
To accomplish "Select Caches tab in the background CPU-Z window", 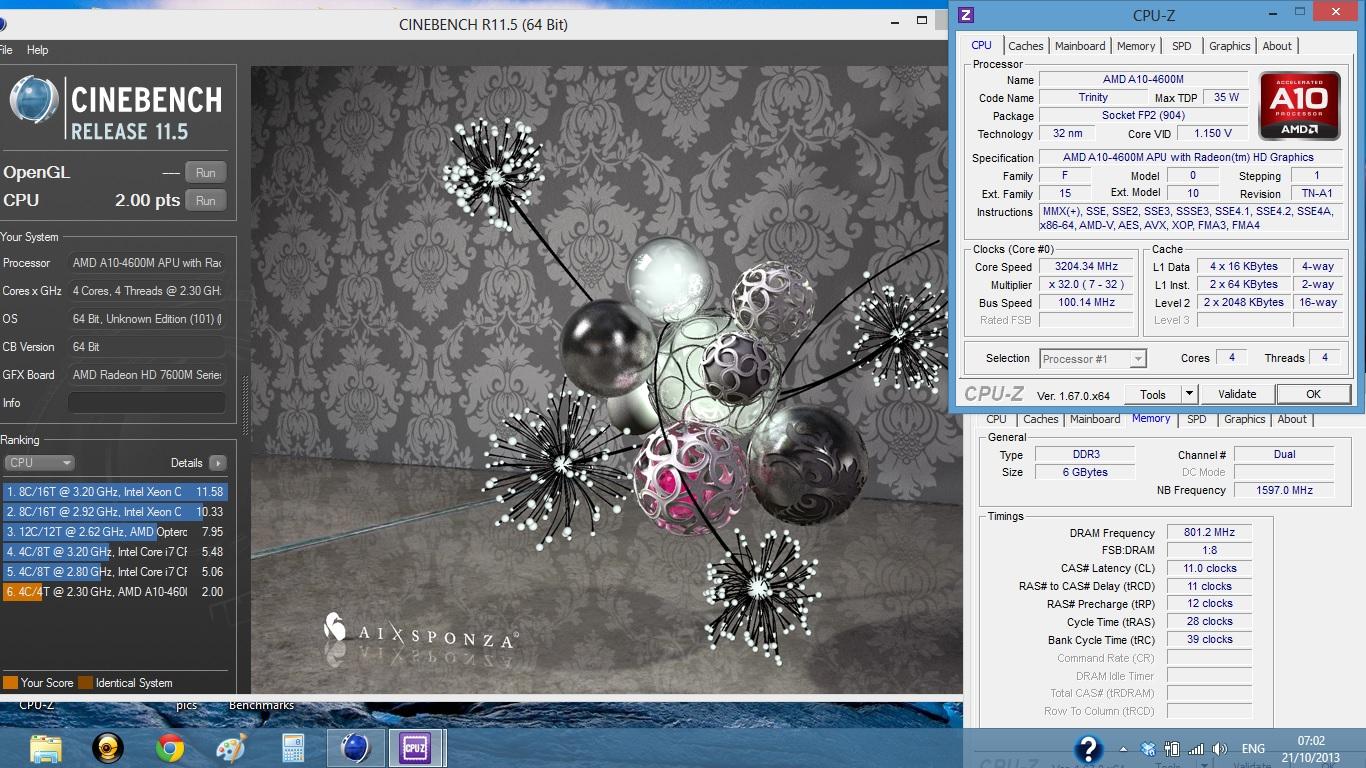I will [x=1041, y=420].
